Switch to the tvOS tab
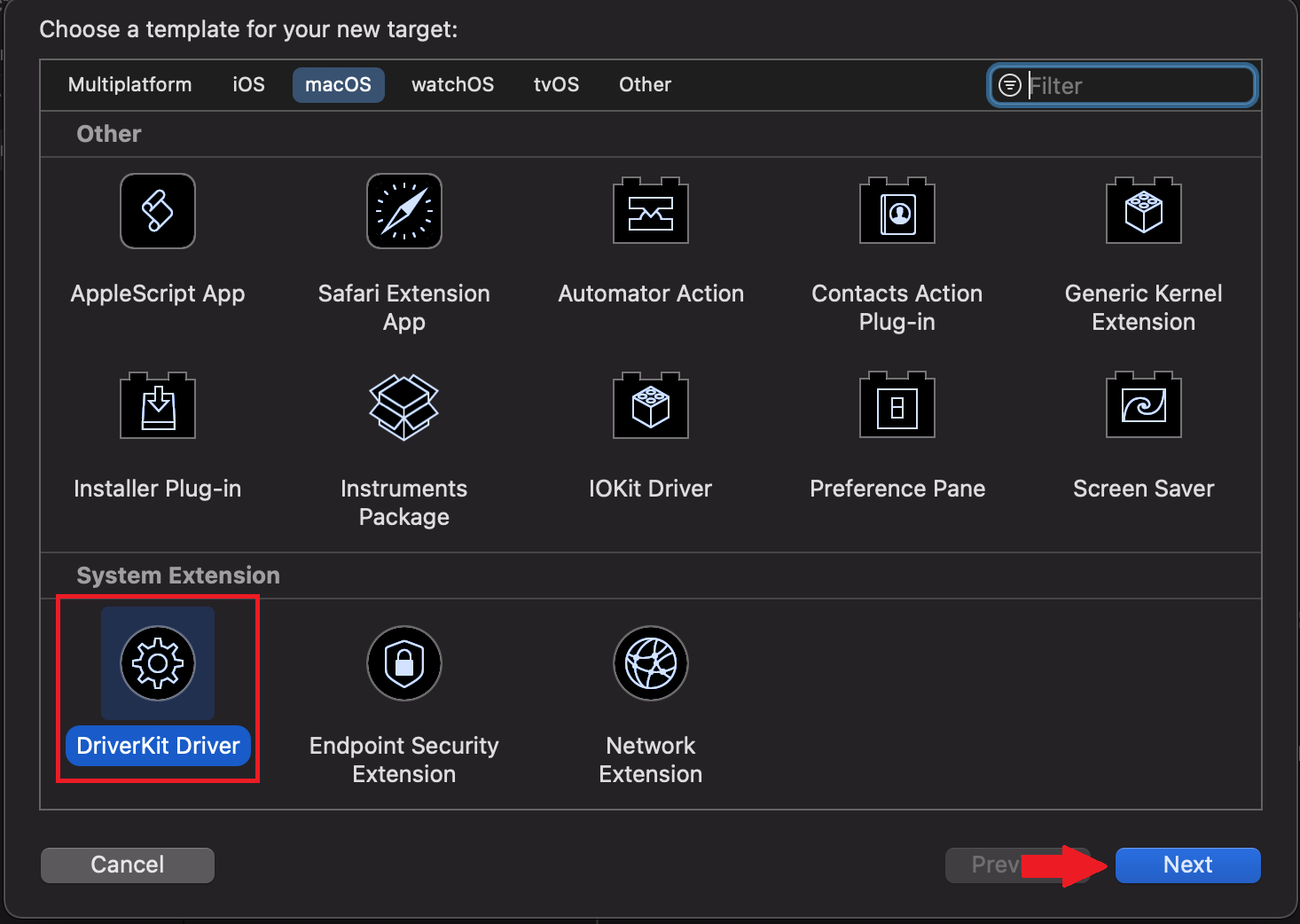Screen dimensions: 1300x924 click(556, 84)
